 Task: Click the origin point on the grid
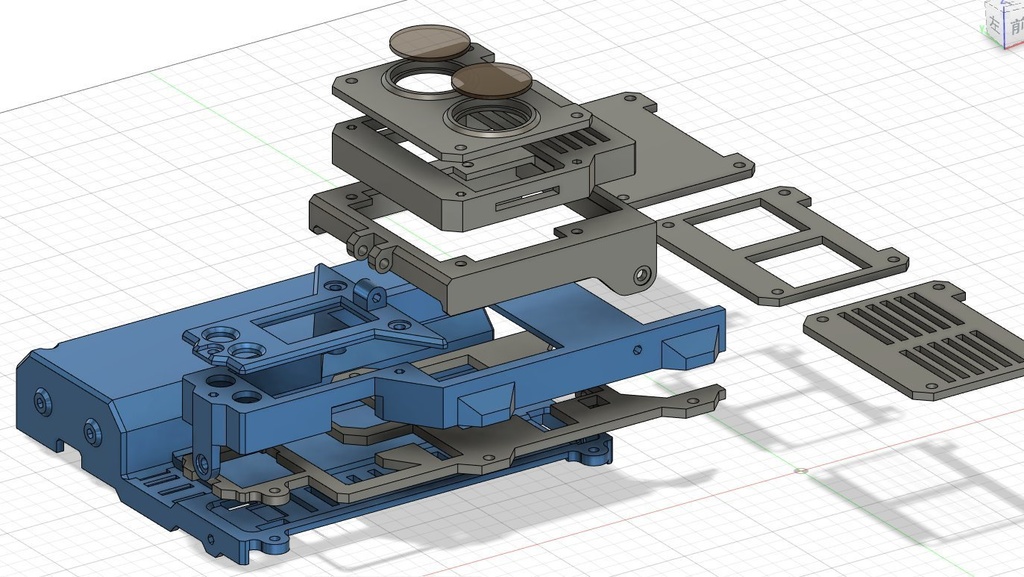tap(803, 470)
